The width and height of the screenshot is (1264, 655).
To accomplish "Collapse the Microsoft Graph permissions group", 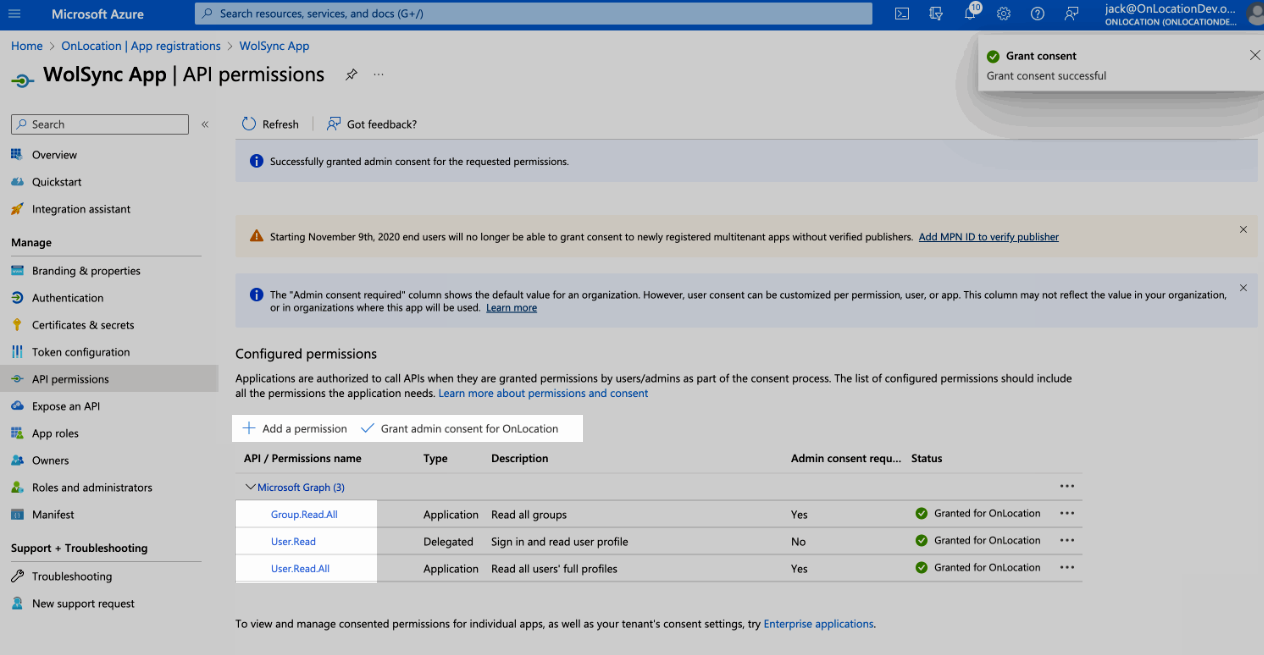I will pyautogui.click(x=250, y=487).
